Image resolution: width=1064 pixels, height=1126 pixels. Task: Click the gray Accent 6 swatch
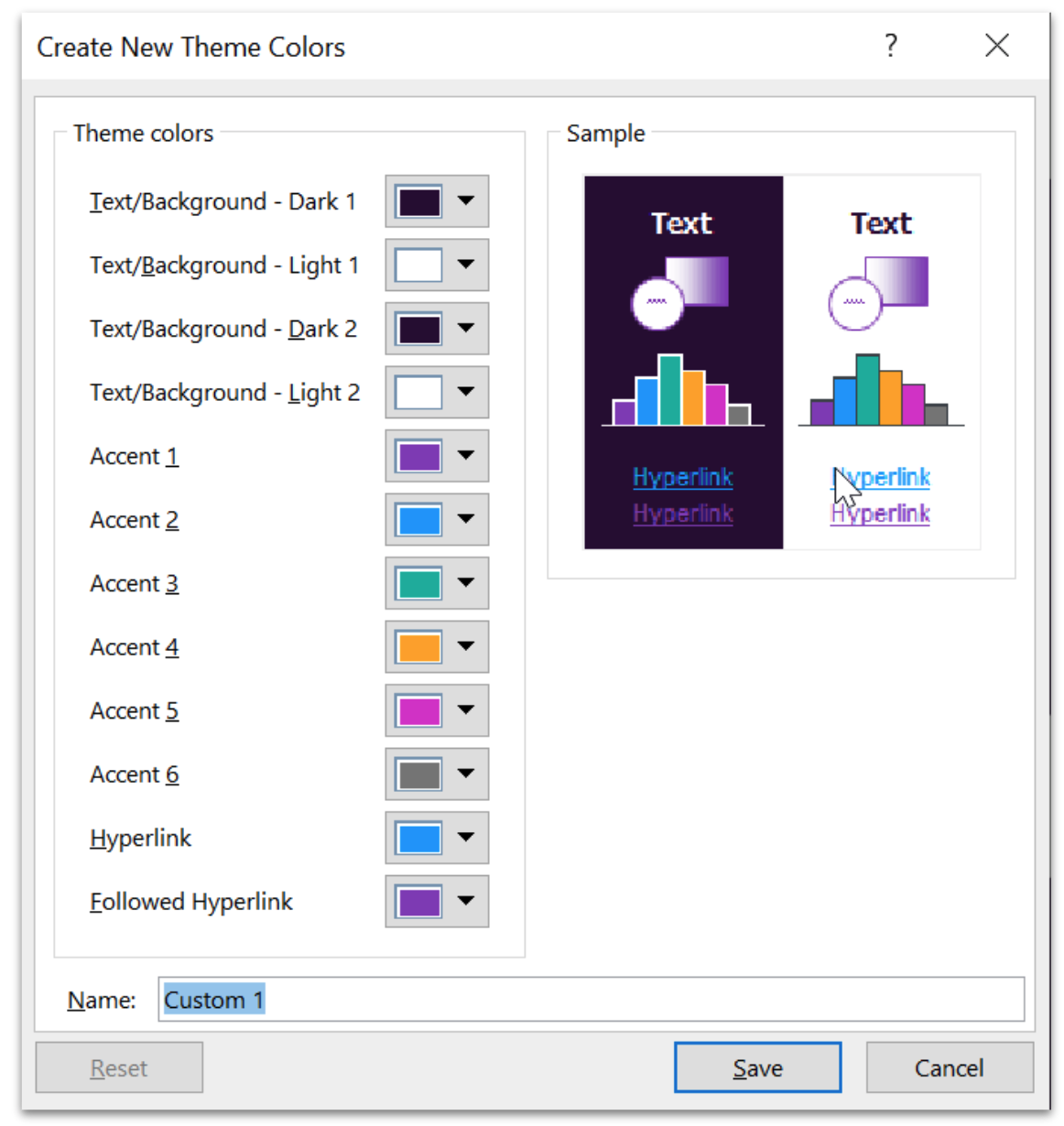pyautogui.click(x=419, y=774)
